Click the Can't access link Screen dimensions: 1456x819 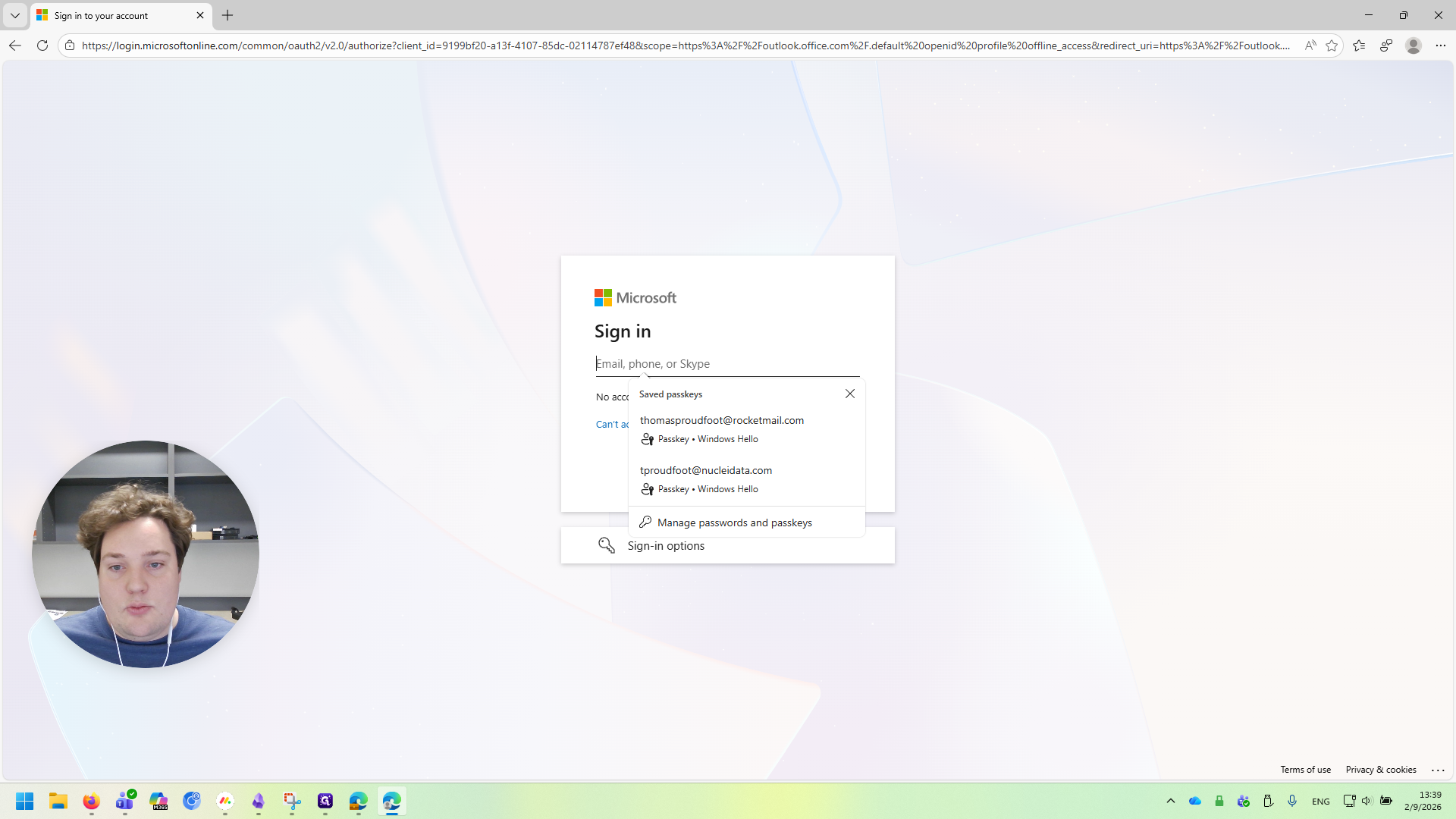coord(612,424)
